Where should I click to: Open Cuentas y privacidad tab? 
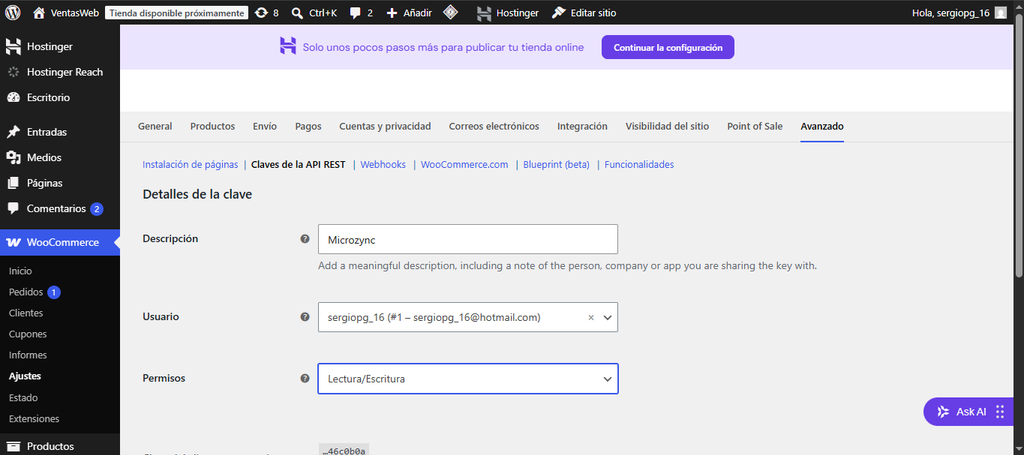(385, 126)
